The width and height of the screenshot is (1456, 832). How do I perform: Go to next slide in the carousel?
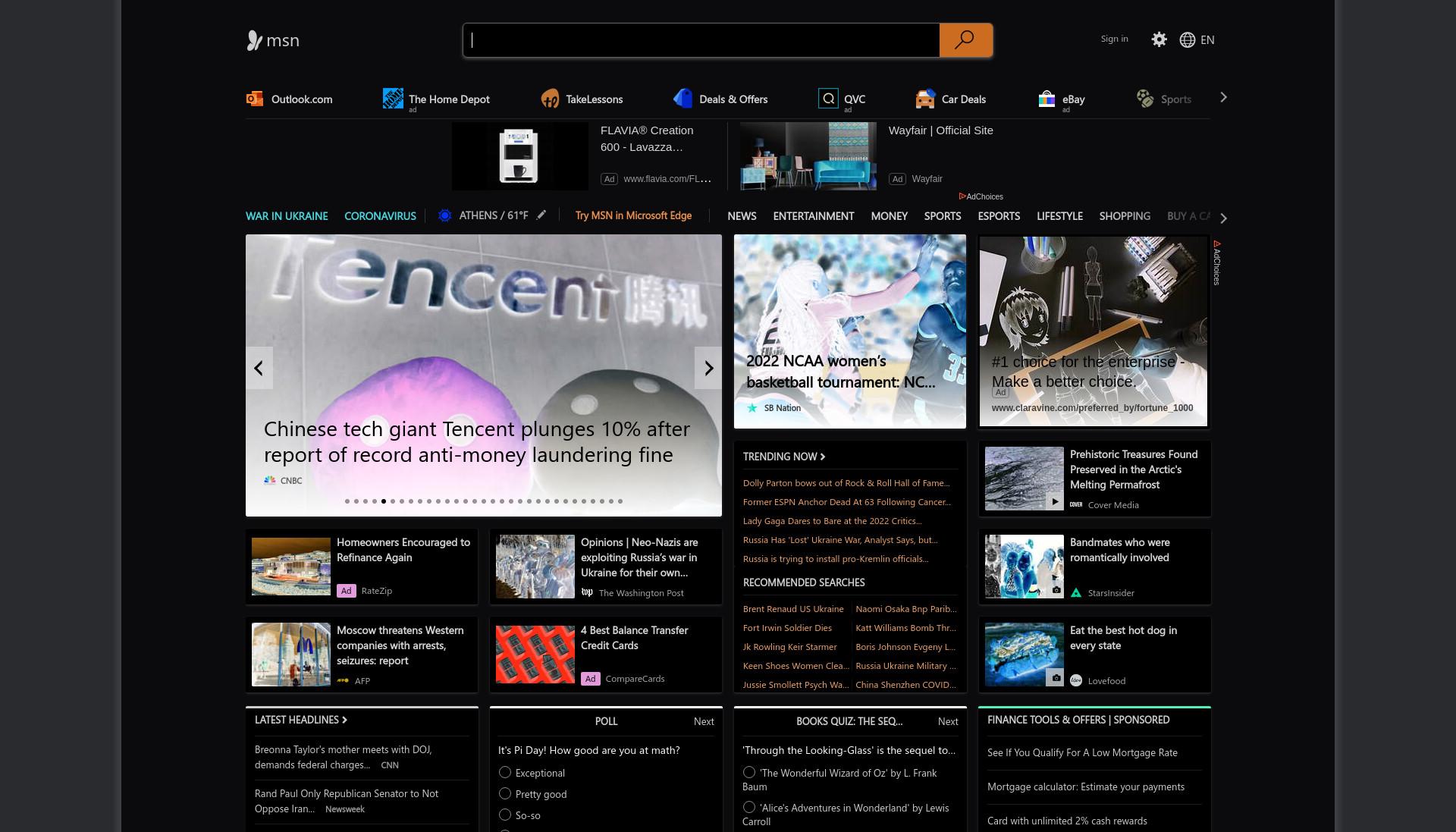tap(708, 368)
